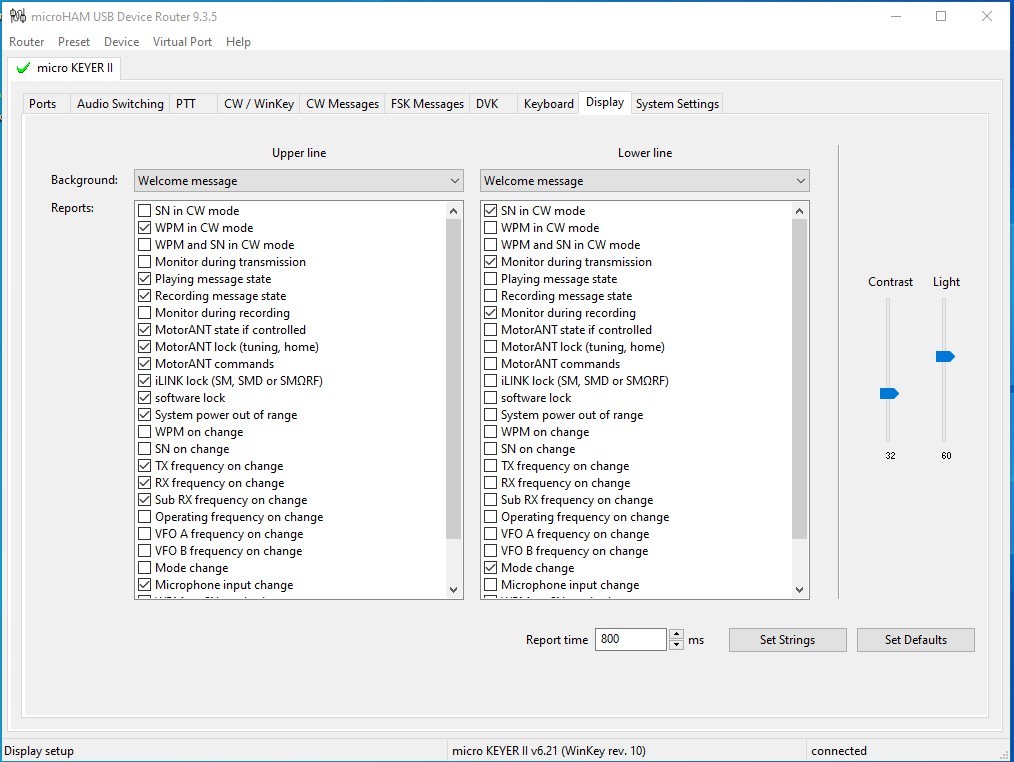Click the Light slider handle
This screenshot has width=1014, height=762.
(945, 356)
